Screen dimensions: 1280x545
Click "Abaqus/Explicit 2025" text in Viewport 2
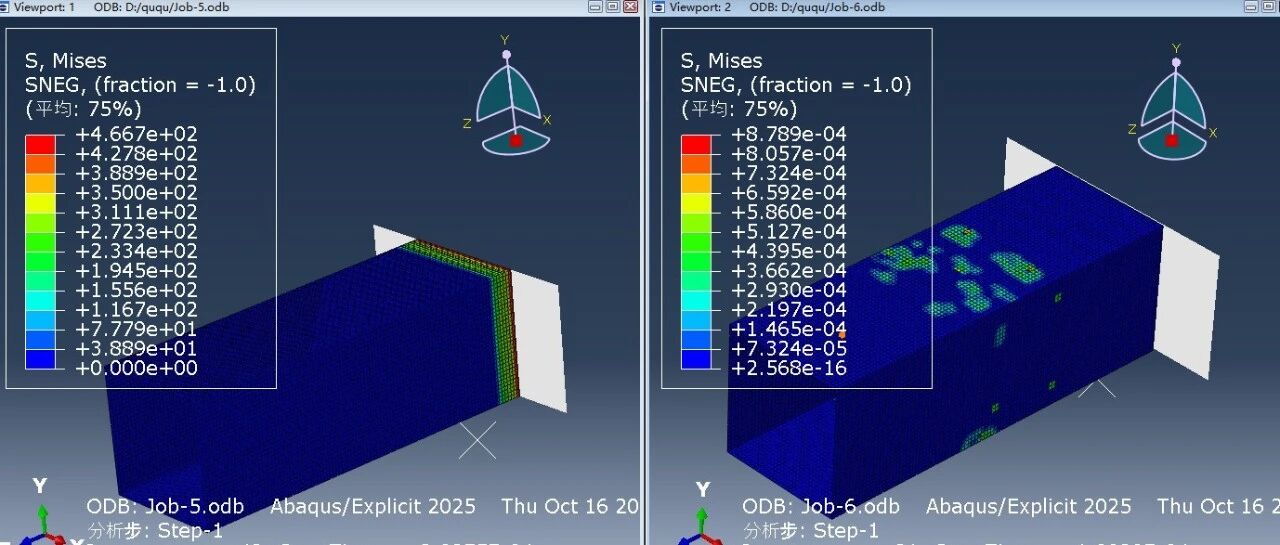[1029, 507]
